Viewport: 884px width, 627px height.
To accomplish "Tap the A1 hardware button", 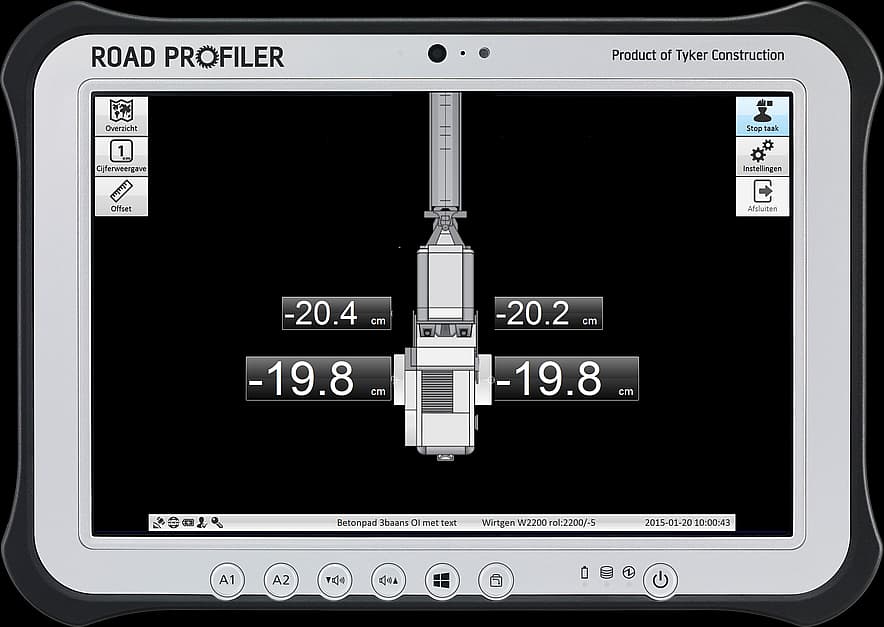I will click(x=227, y=580).
